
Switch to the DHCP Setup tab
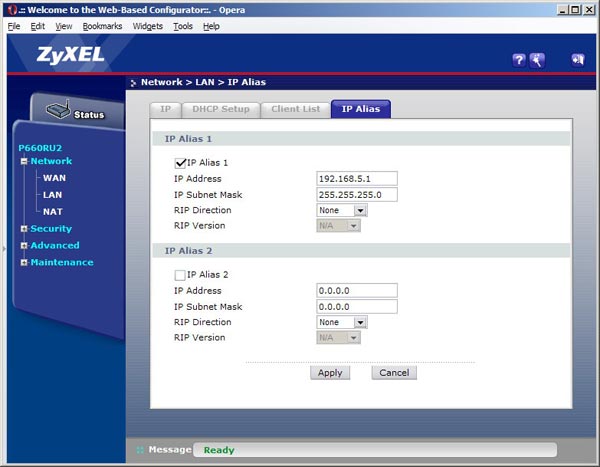(221, 110)
